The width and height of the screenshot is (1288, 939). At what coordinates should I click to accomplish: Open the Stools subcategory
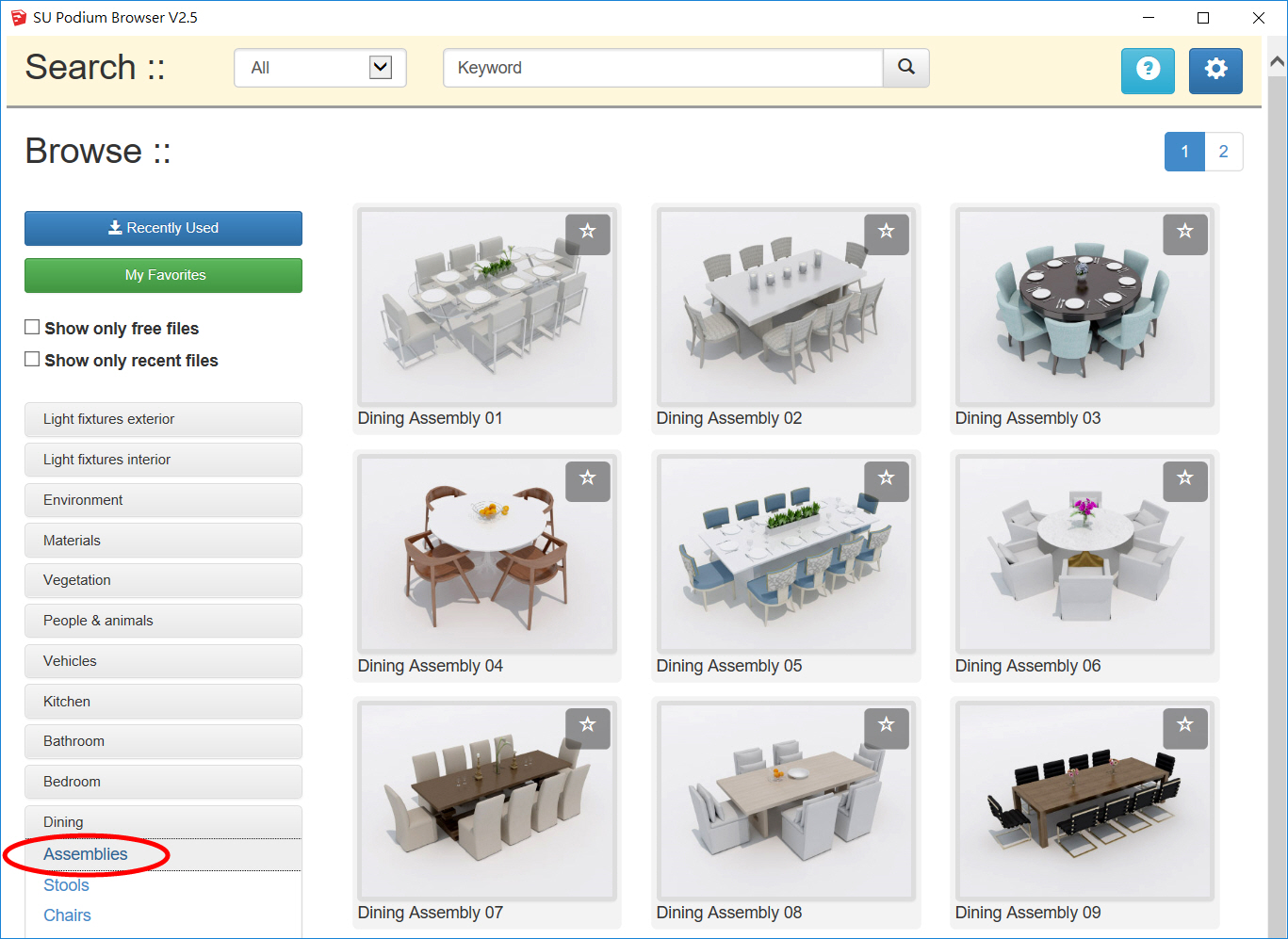[66, 885]
